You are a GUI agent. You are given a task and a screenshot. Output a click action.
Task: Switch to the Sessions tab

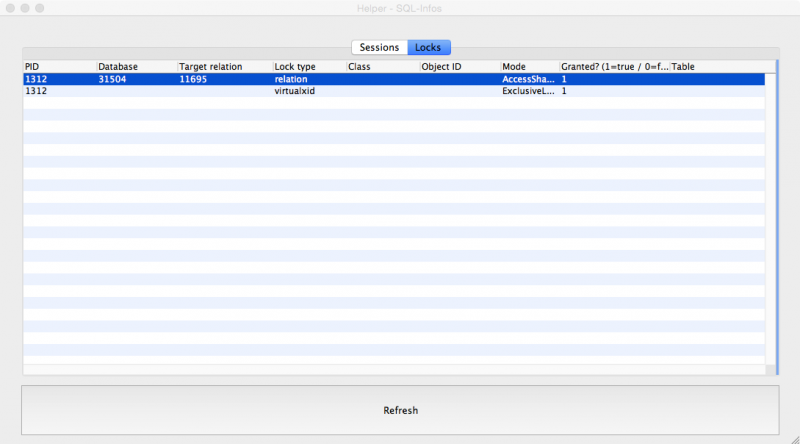pyautogui.click(x=379, y=47)
